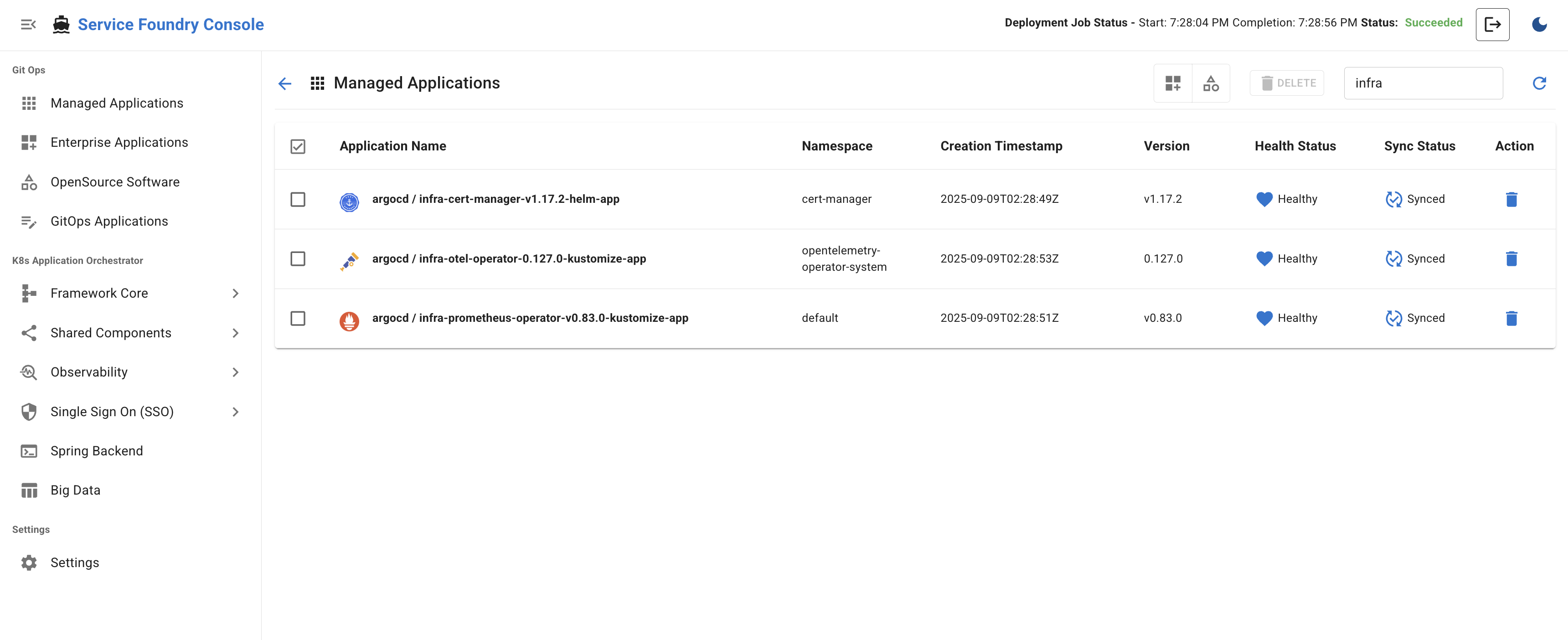Click the Observability monitor icon

[29, 372]
